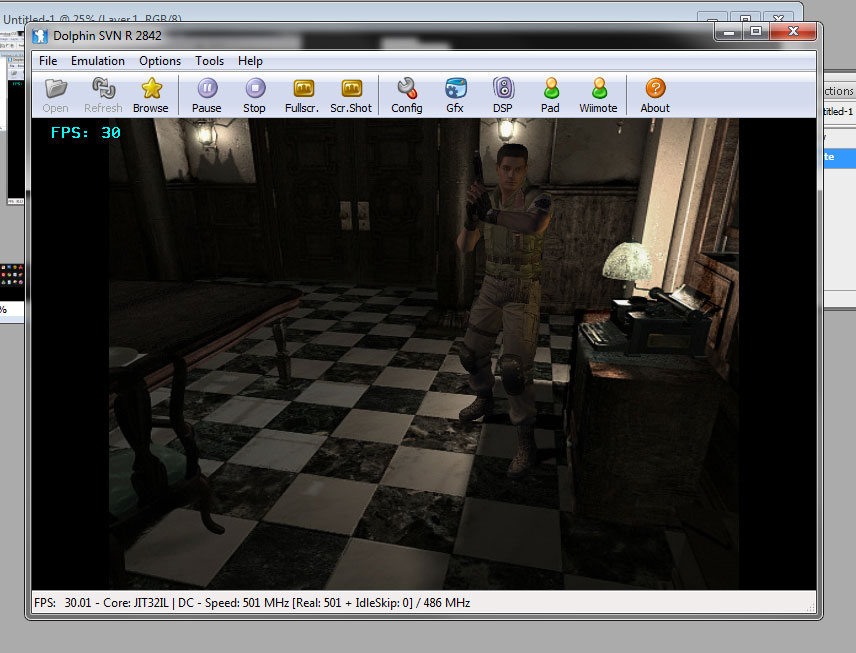856x653 pixels.
Task: Select the highlighted blue row in Photoshop panel
Action: (840, 157)
